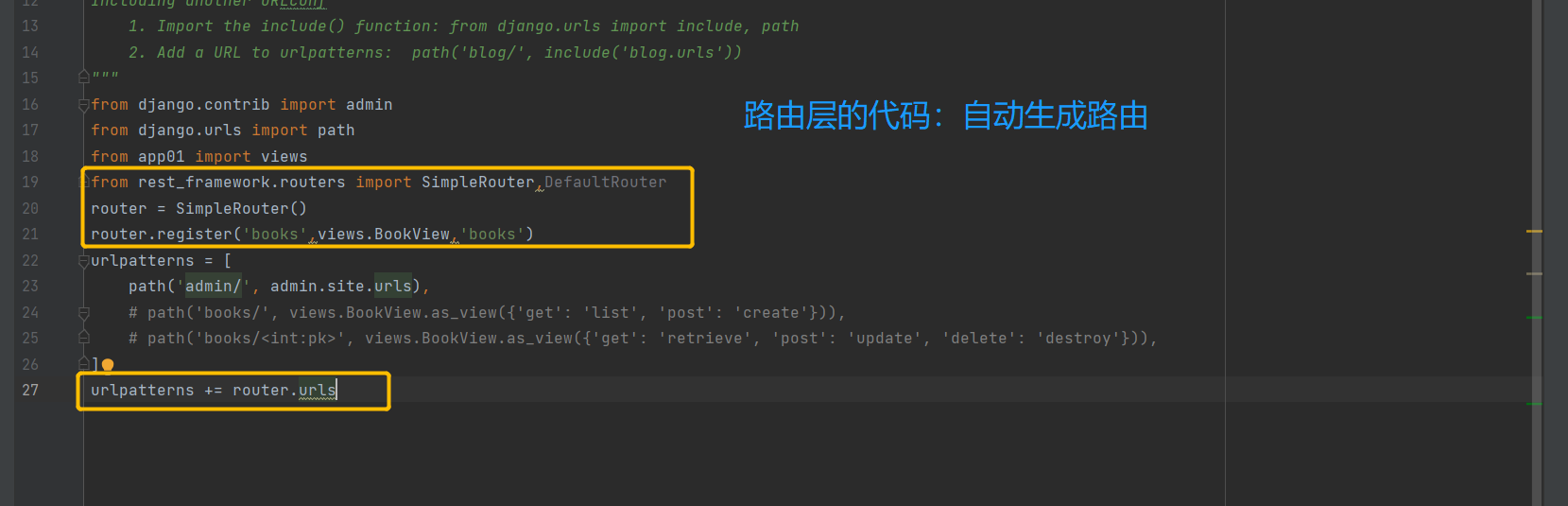Click the blue Chinese annotation heading text
This screenshot has height=506, width=1568.
(945, 116)
